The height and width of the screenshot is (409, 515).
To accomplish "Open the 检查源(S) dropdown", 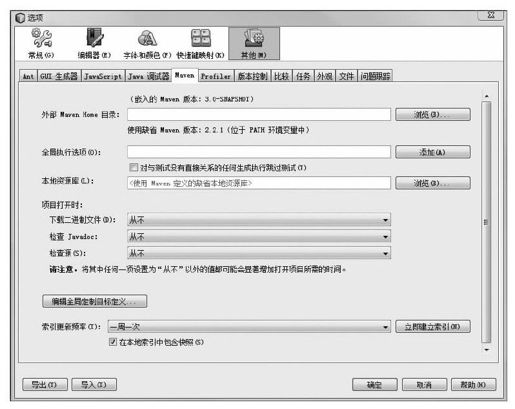I will click(259, 253).
